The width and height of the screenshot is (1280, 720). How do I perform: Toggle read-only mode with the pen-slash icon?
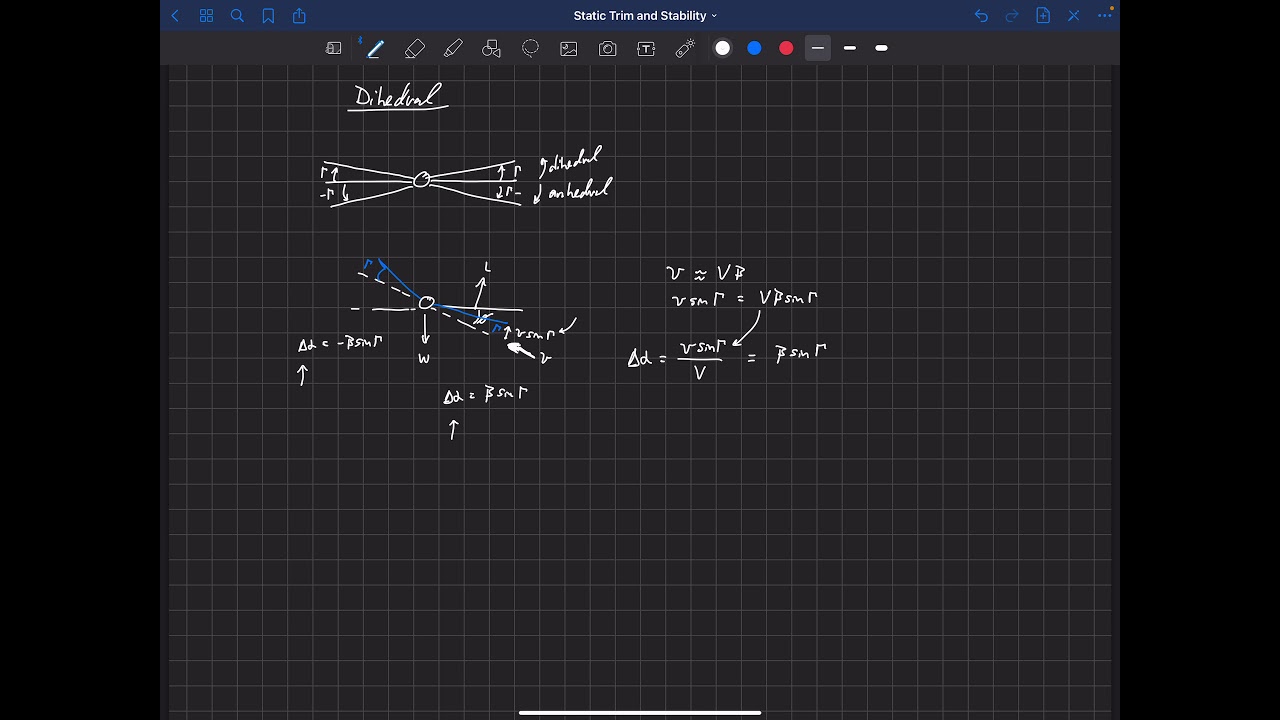click(1074, 16)
